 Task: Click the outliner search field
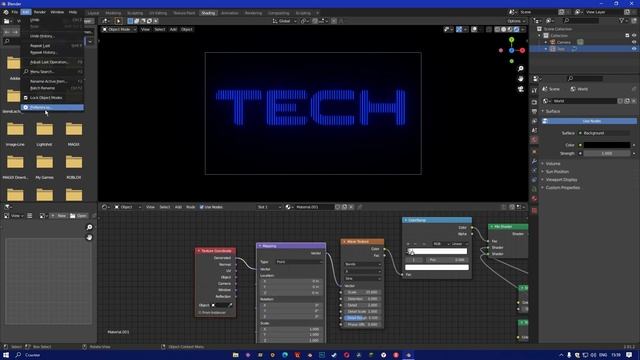[581, 20]
